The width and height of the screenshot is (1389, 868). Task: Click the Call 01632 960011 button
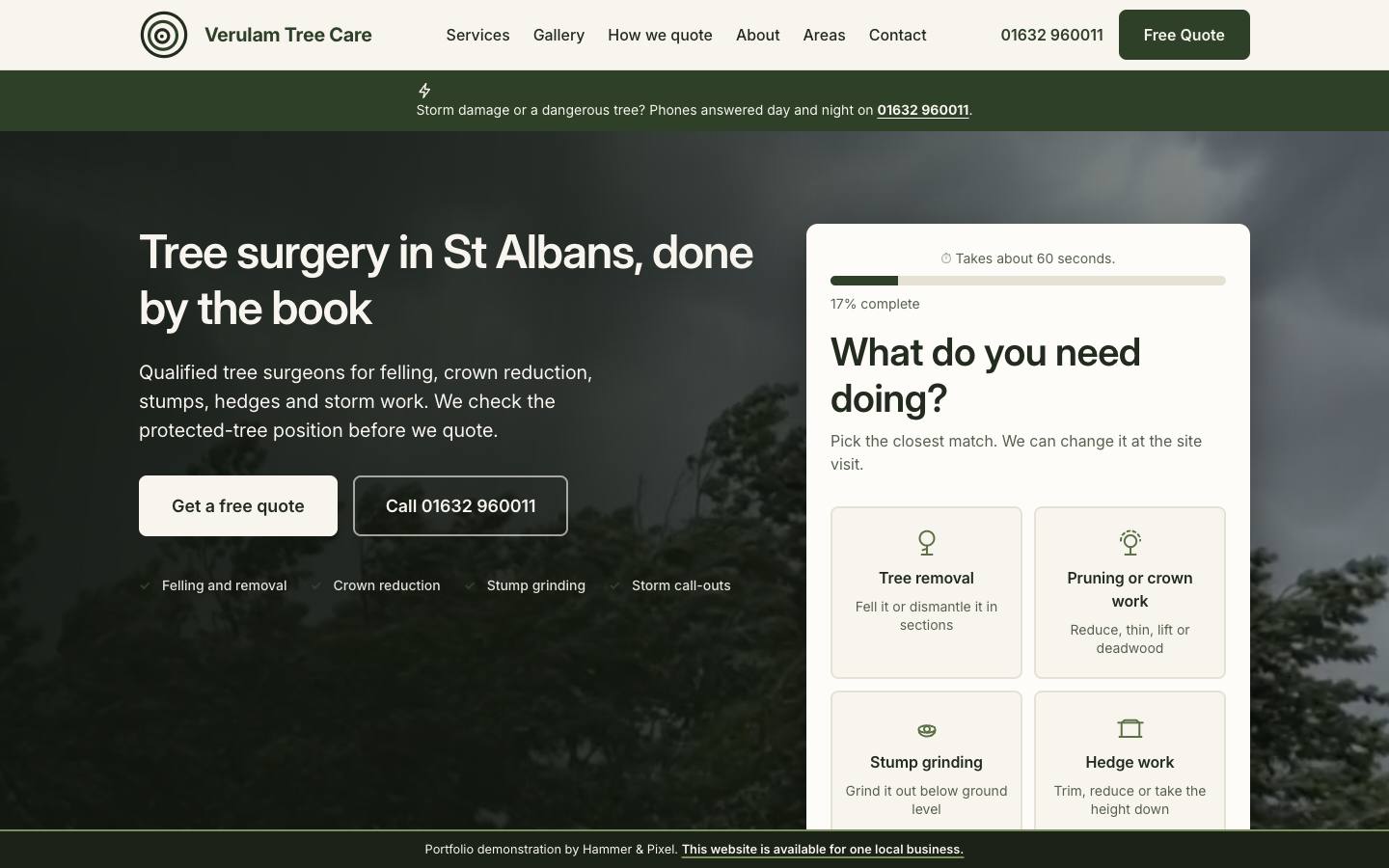(x=460, y=505)
